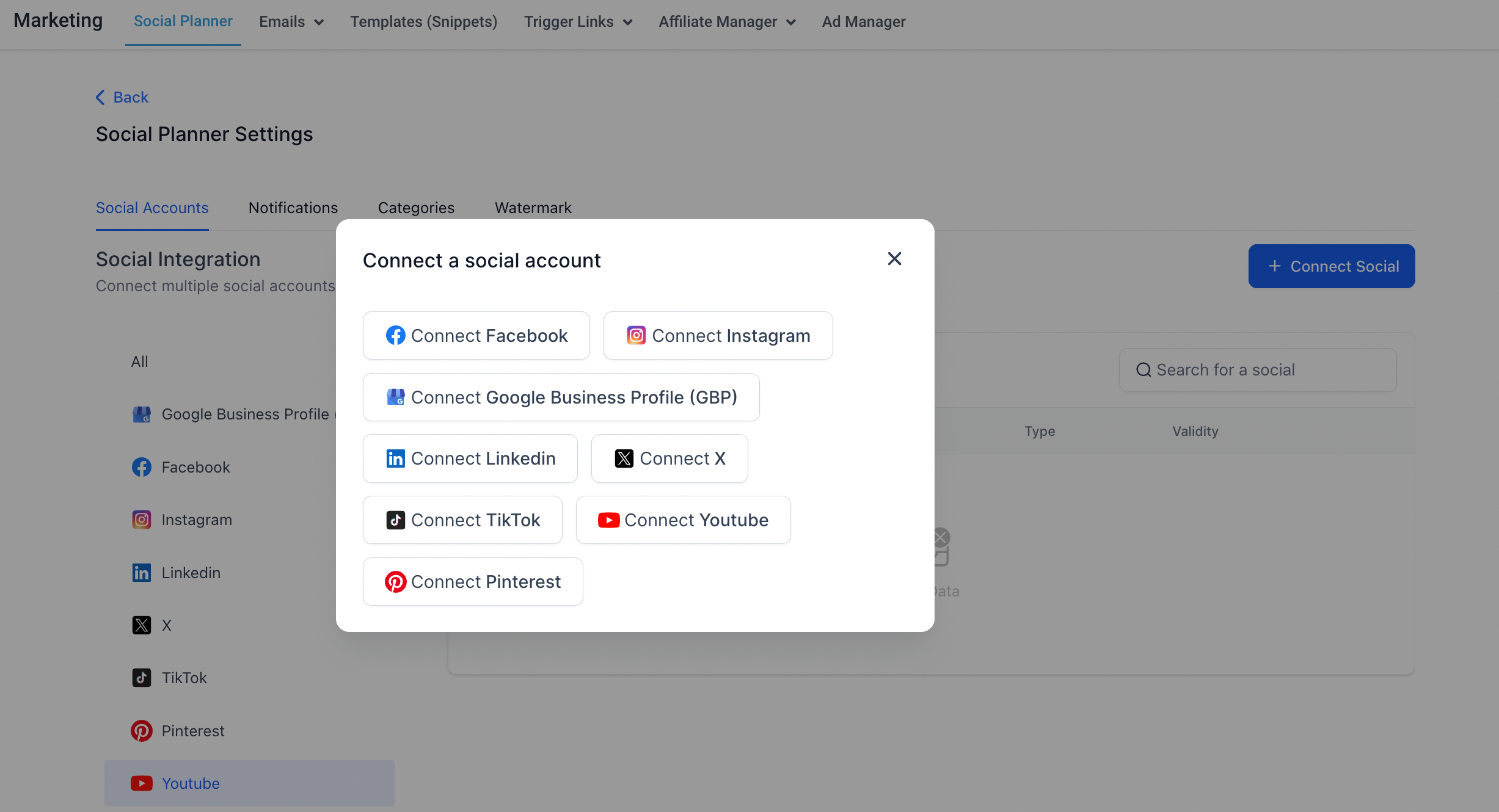Viewport: 1499px width, 812px height.
Task: Click YouTube icon in Connect Youtube button
Action: coord(608,520)
